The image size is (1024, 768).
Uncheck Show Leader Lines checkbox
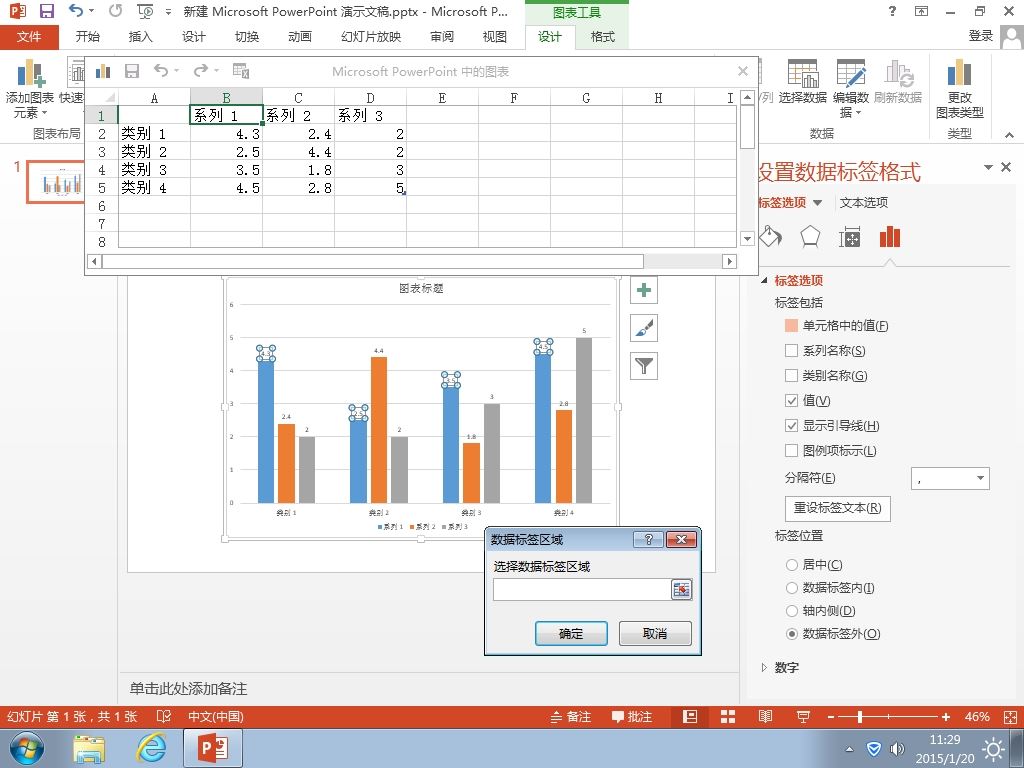tap(792, 426)
